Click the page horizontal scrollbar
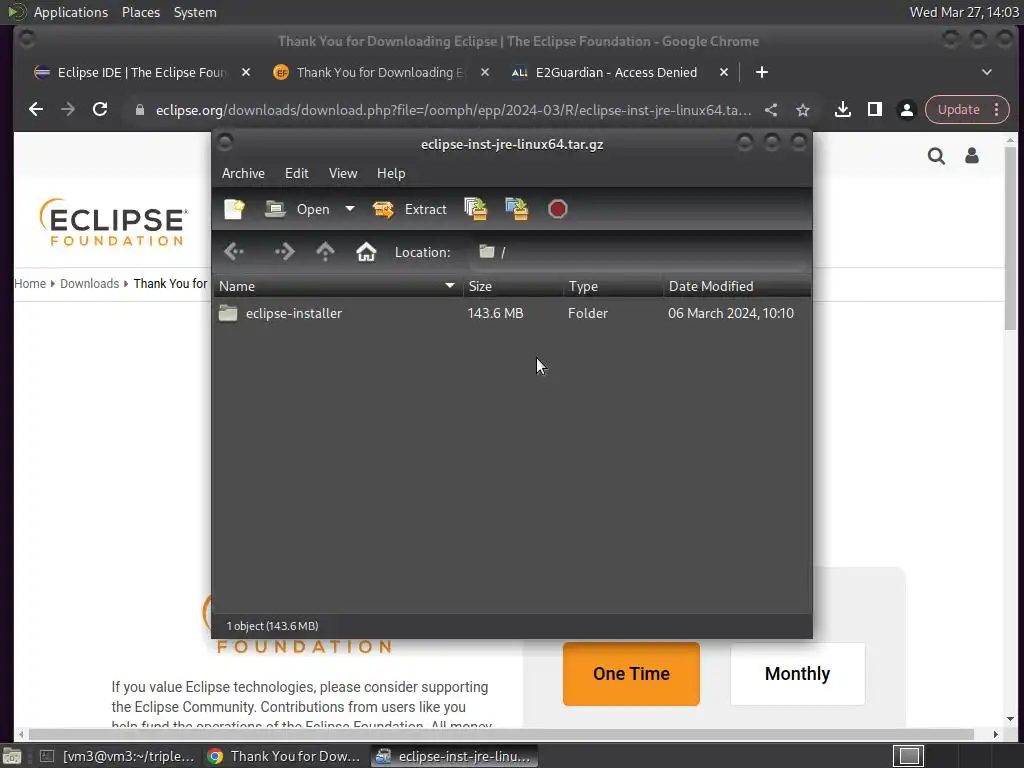This screenshot has height=768, width=1024. [501, 734]
